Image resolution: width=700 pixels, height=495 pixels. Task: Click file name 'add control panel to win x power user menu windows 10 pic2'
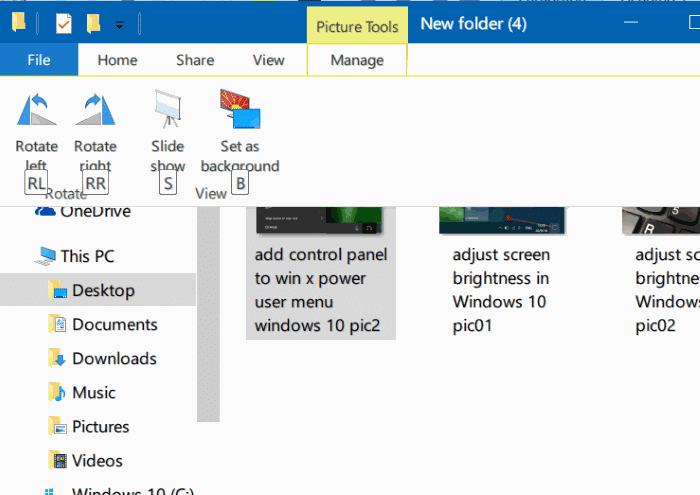321,290
